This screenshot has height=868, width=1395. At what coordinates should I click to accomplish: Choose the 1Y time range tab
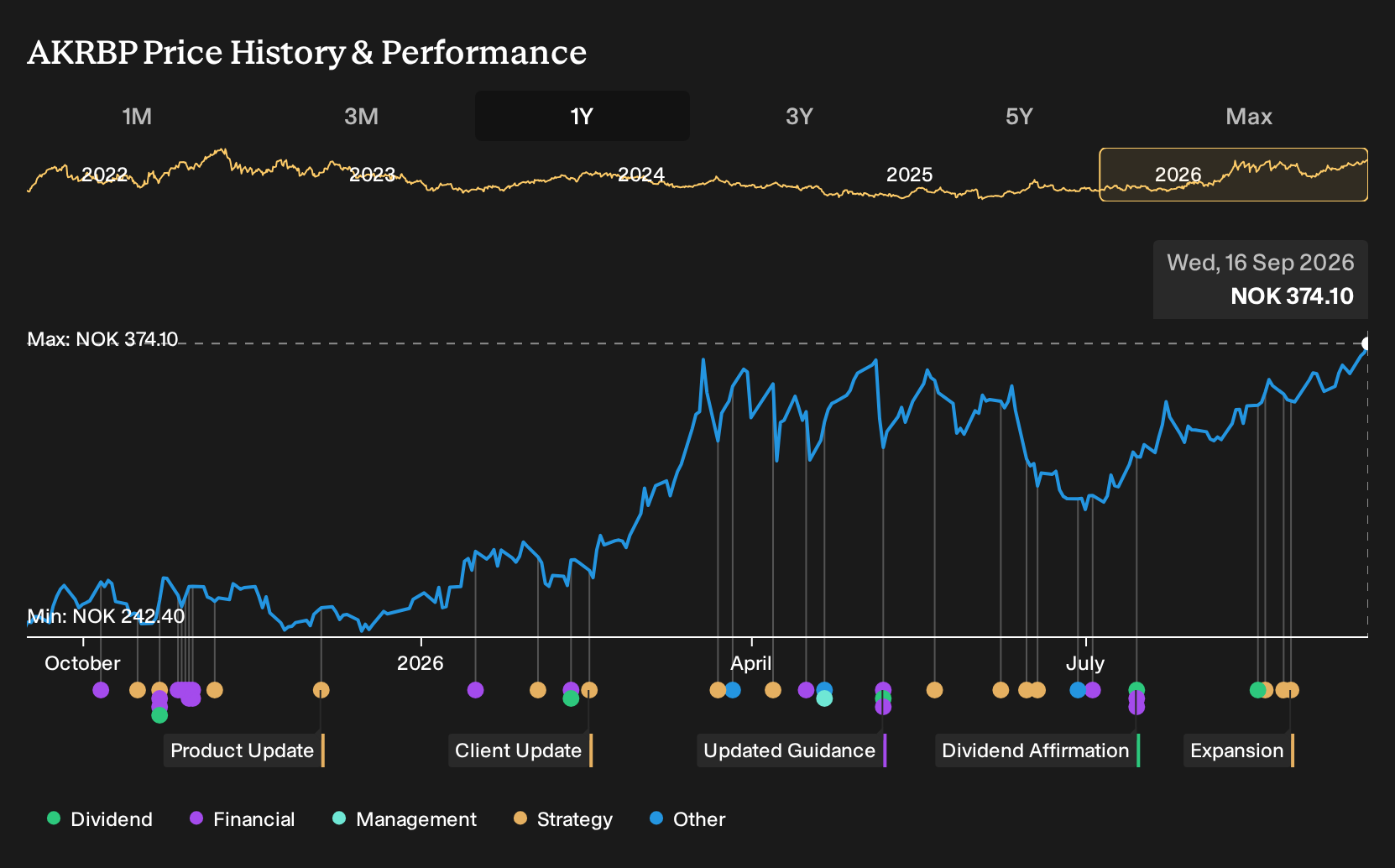tap(583, 116)
